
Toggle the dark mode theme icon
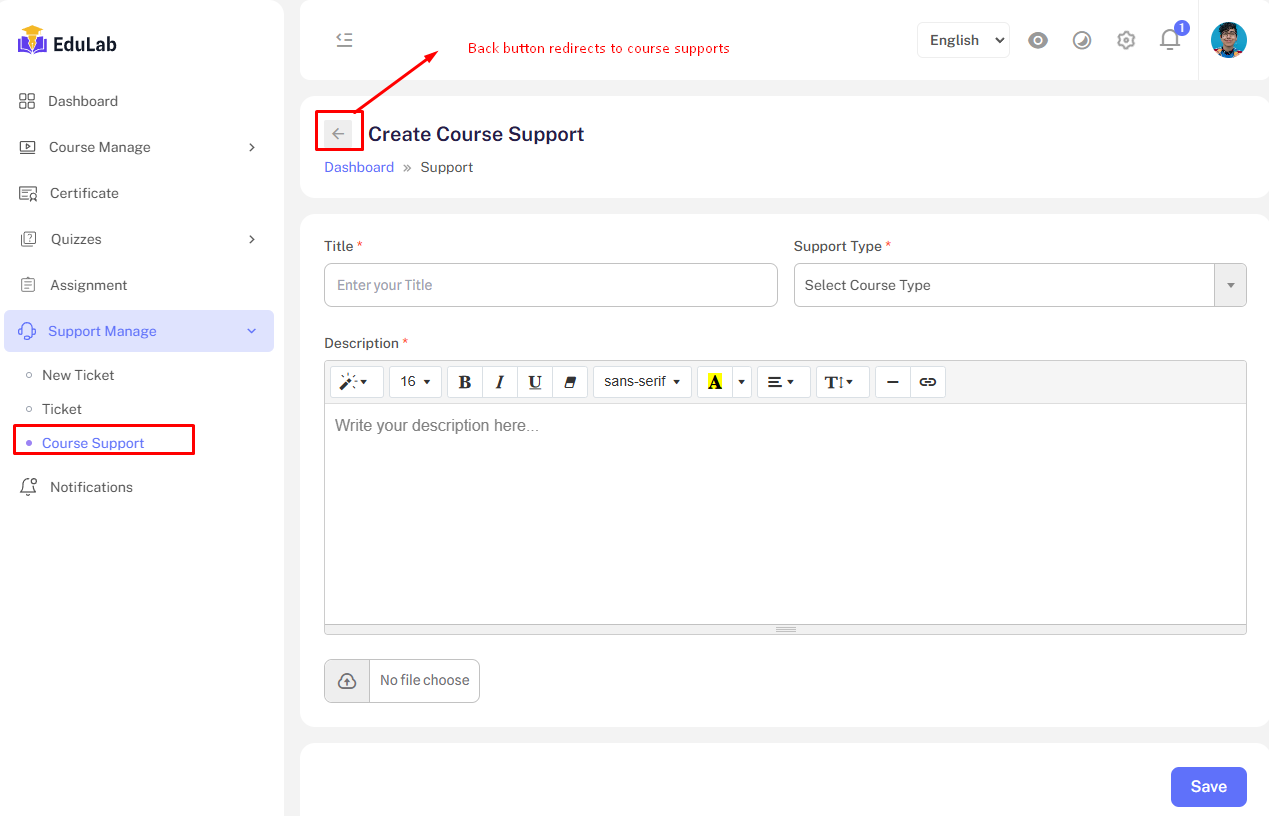[1082, 40]
